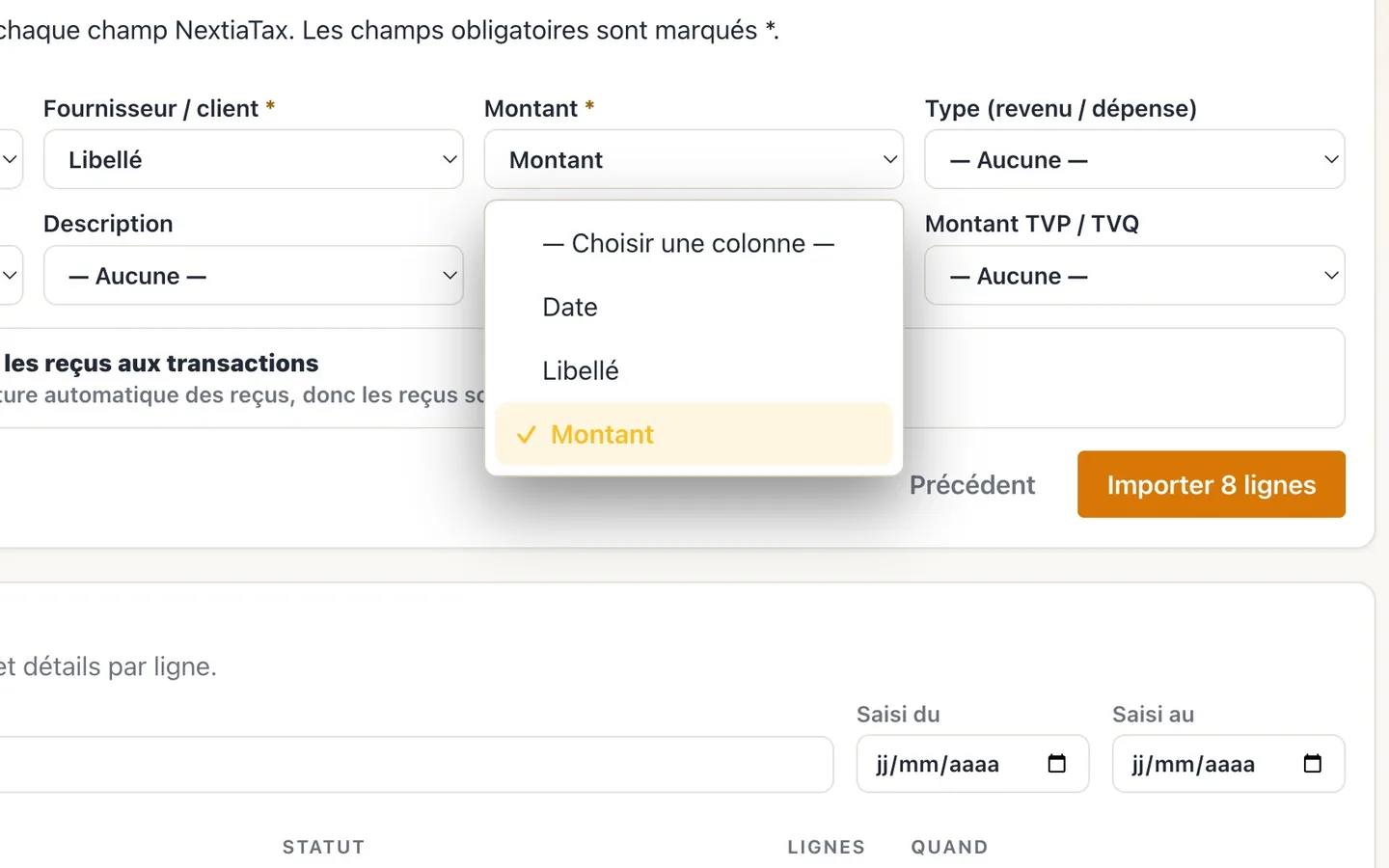
Task: Open calendar picker for Saisi du
Action: tap(1057, 764)
